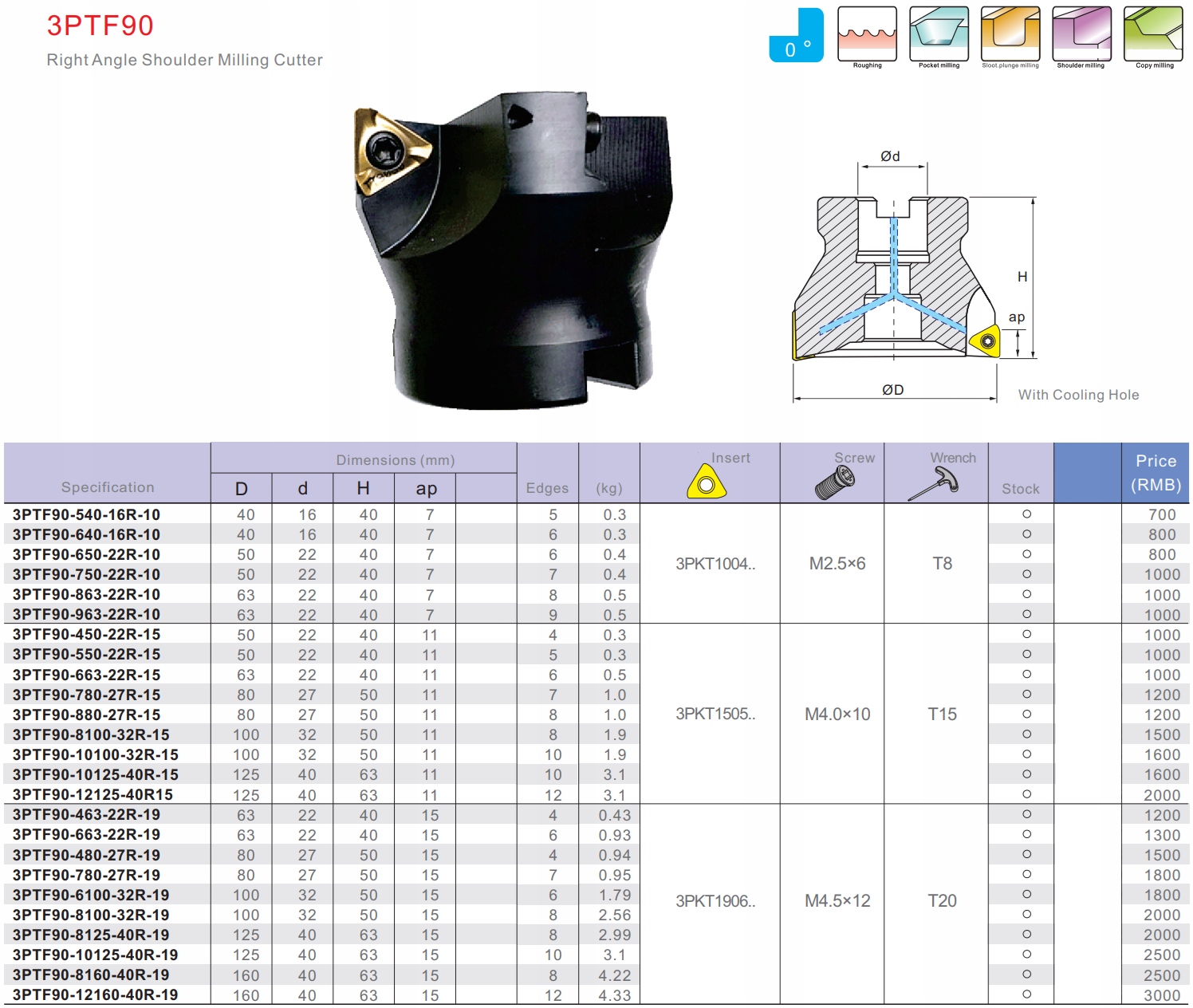The width and height of the screenshot is (1193, 1008).
Task: Click the T15 wrench size
Action: coord(942,714)
